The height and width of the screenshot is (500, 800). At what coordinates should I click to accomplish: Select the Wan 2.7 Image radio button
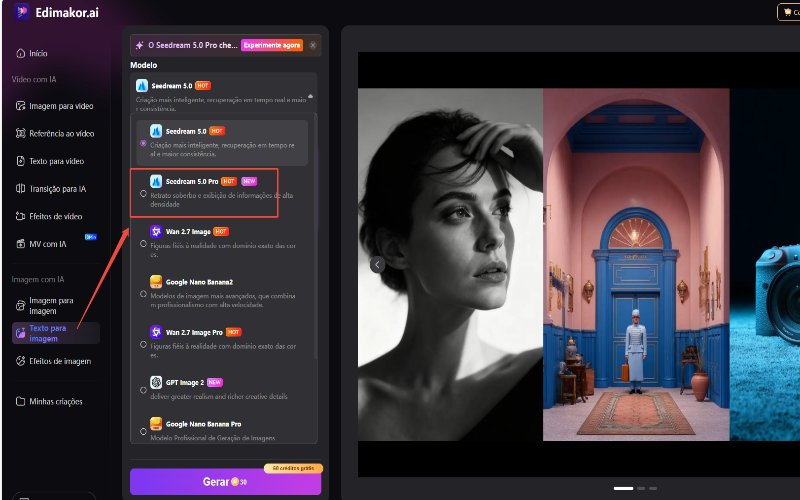point(143,244)
